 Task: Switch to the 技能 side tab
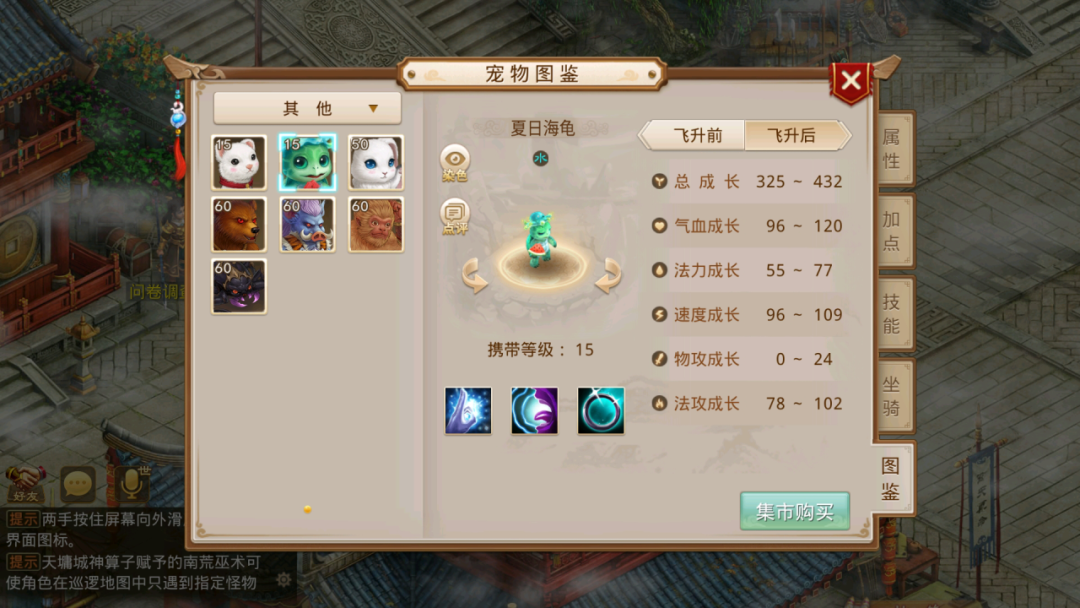coord(893,314)
